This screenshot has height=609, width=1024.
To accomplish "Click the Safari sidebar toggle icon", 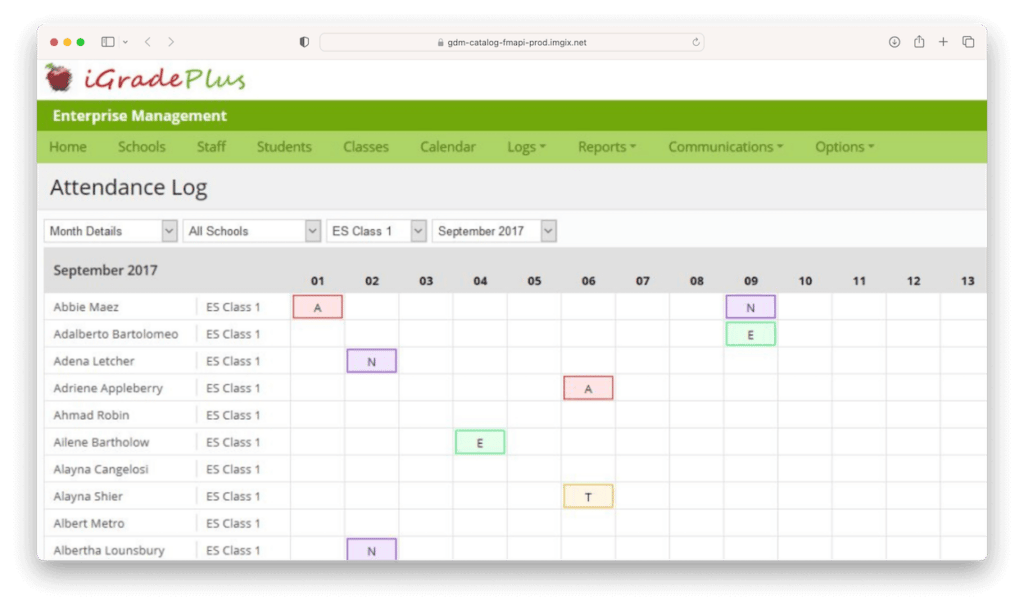I will click(x=108, y=42).
